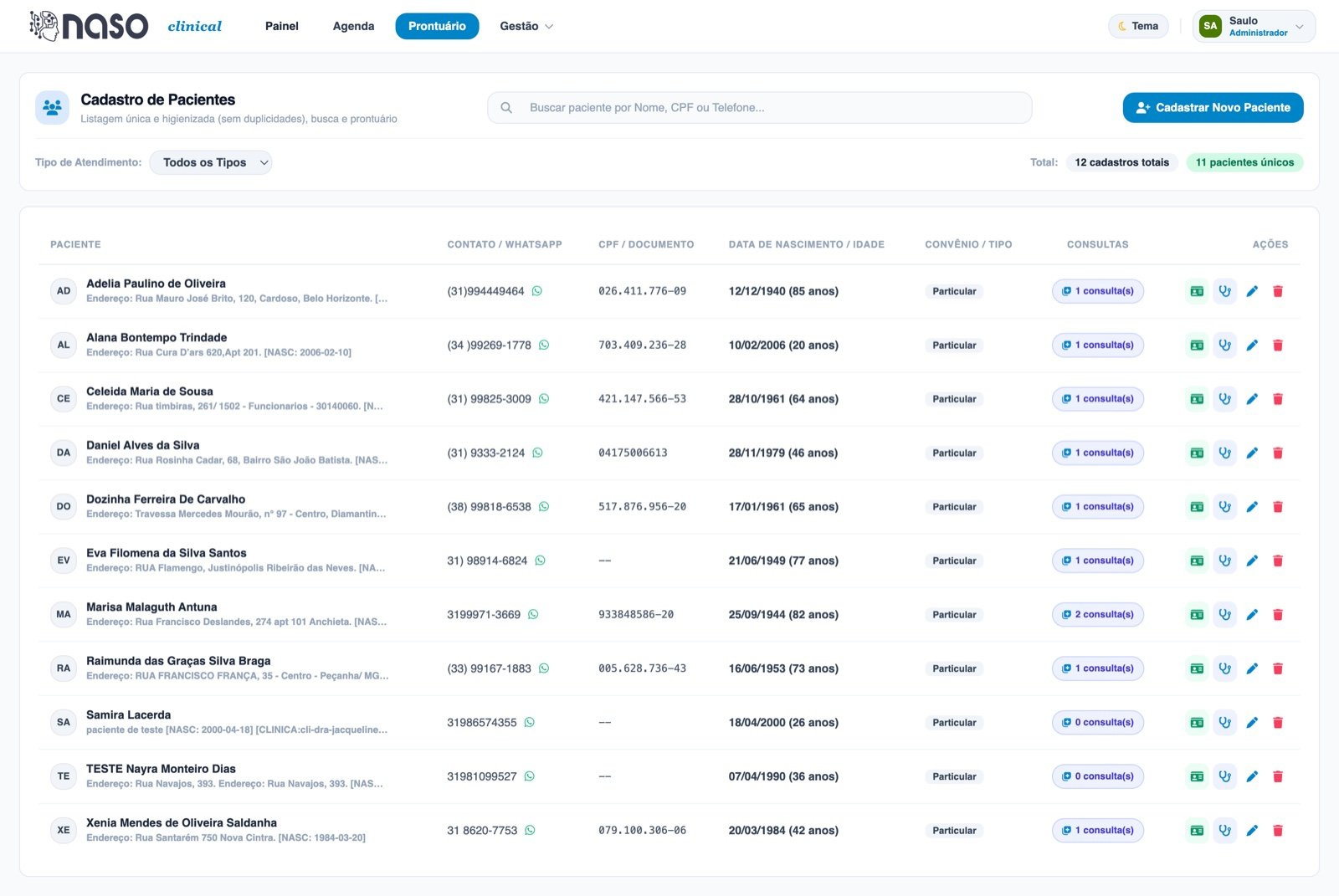Delete patient Eva Filomena da Silva Santos

[1278, 561]
